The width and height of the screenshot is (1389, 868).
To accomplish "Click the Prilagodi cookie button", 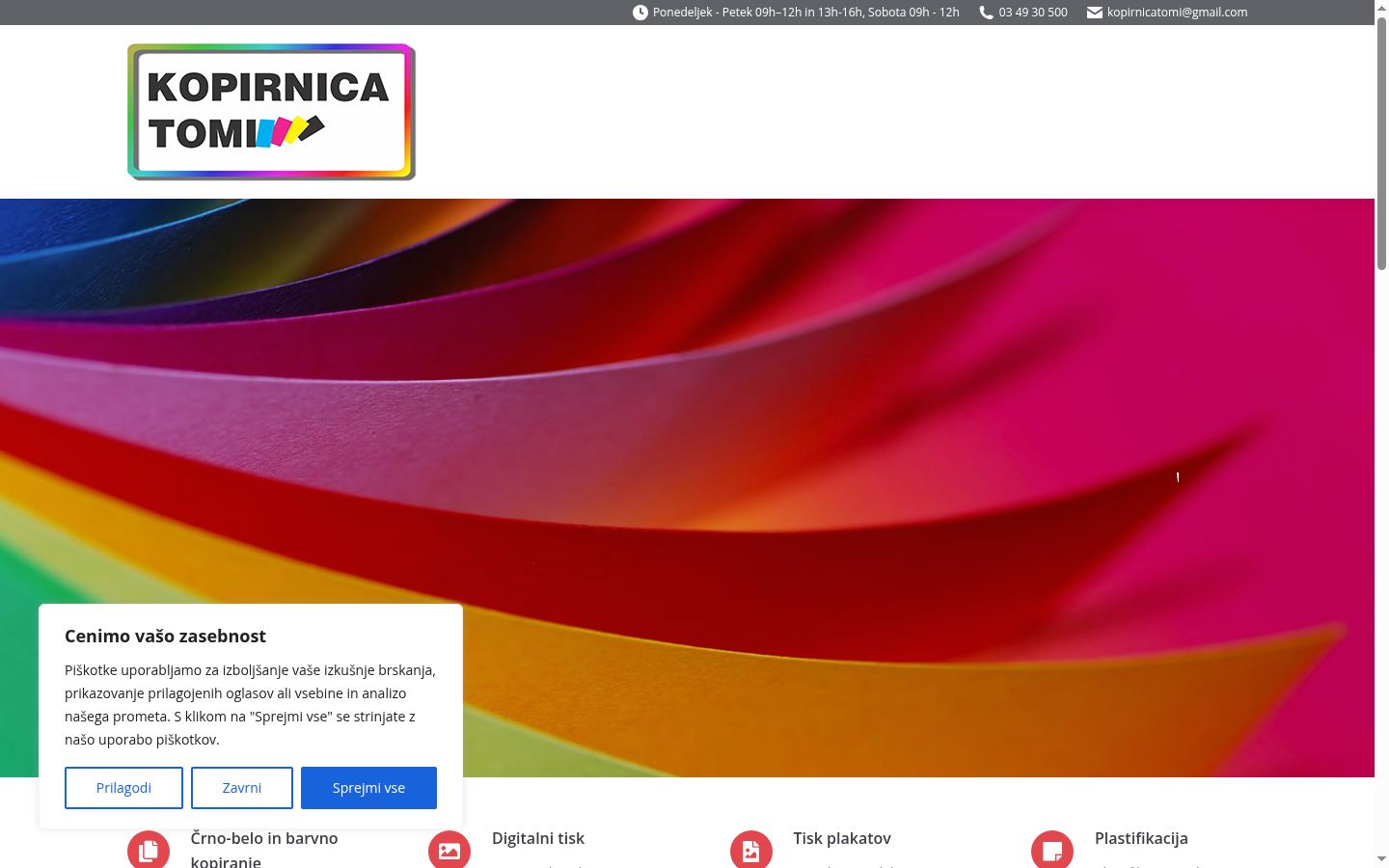I will (123, 788).
